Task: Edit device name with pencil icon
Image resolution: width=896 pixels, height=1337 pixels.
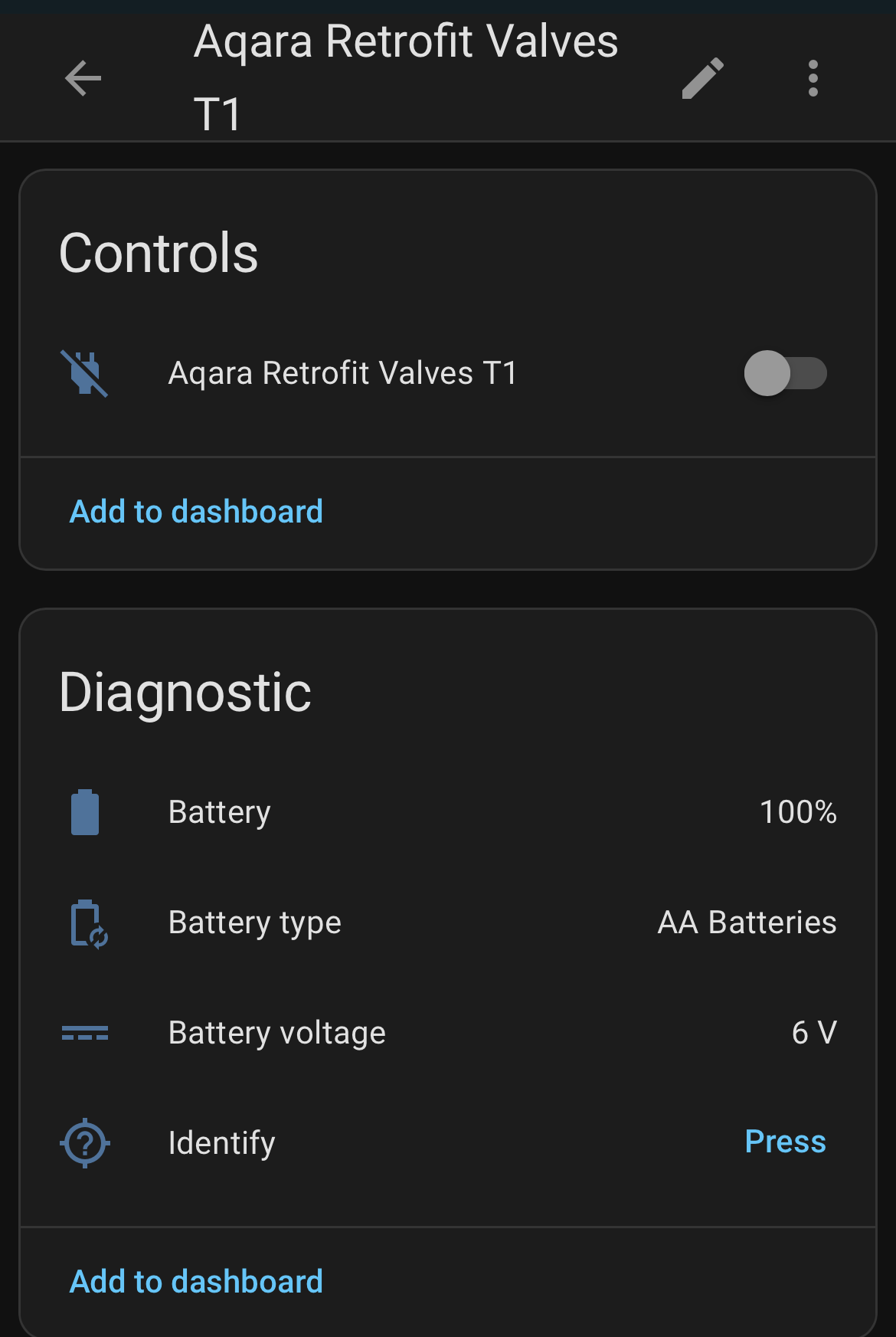Action: point(702,78)
